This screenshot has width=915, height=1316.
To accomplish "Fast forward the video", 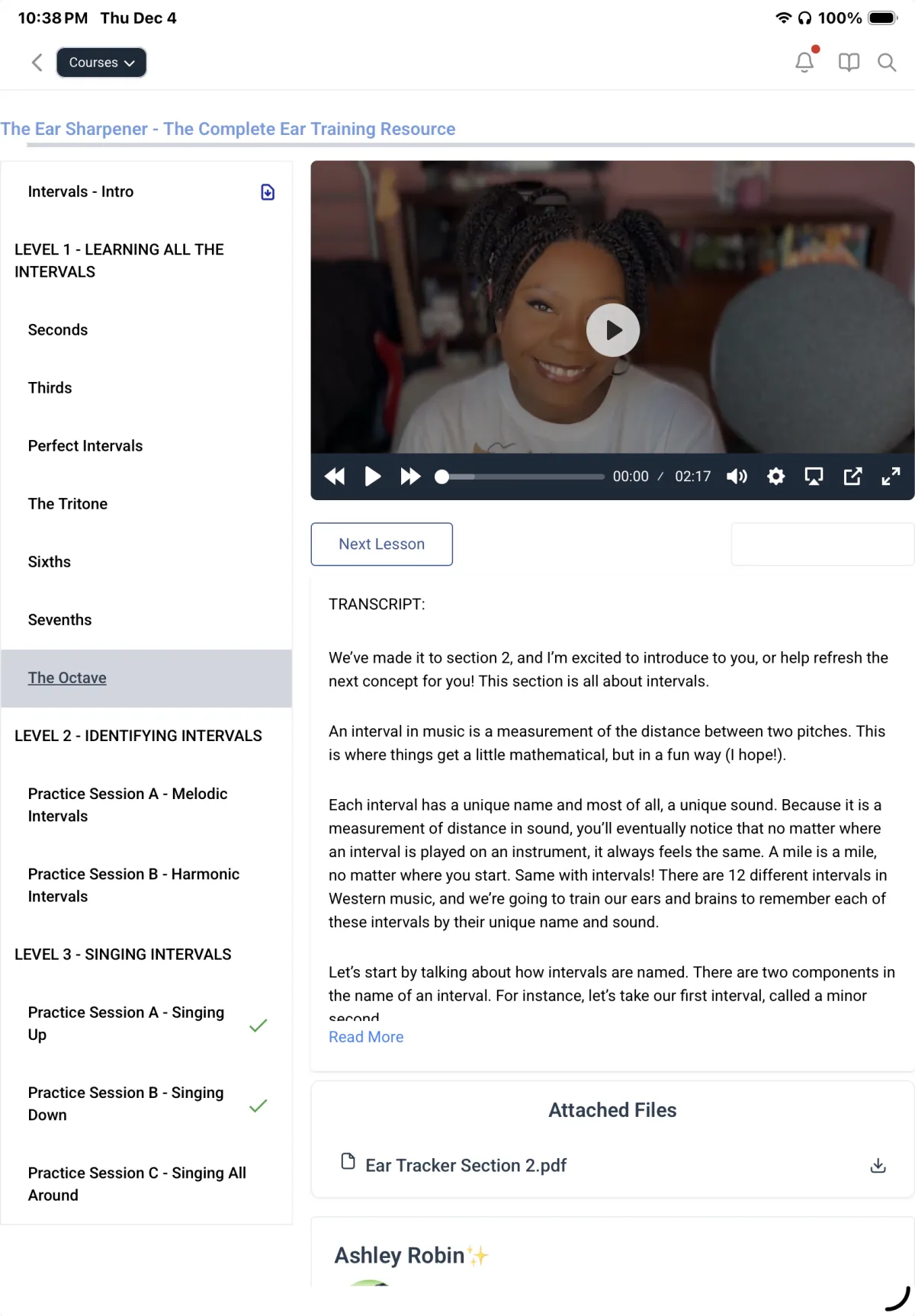I will pos(410,477).
